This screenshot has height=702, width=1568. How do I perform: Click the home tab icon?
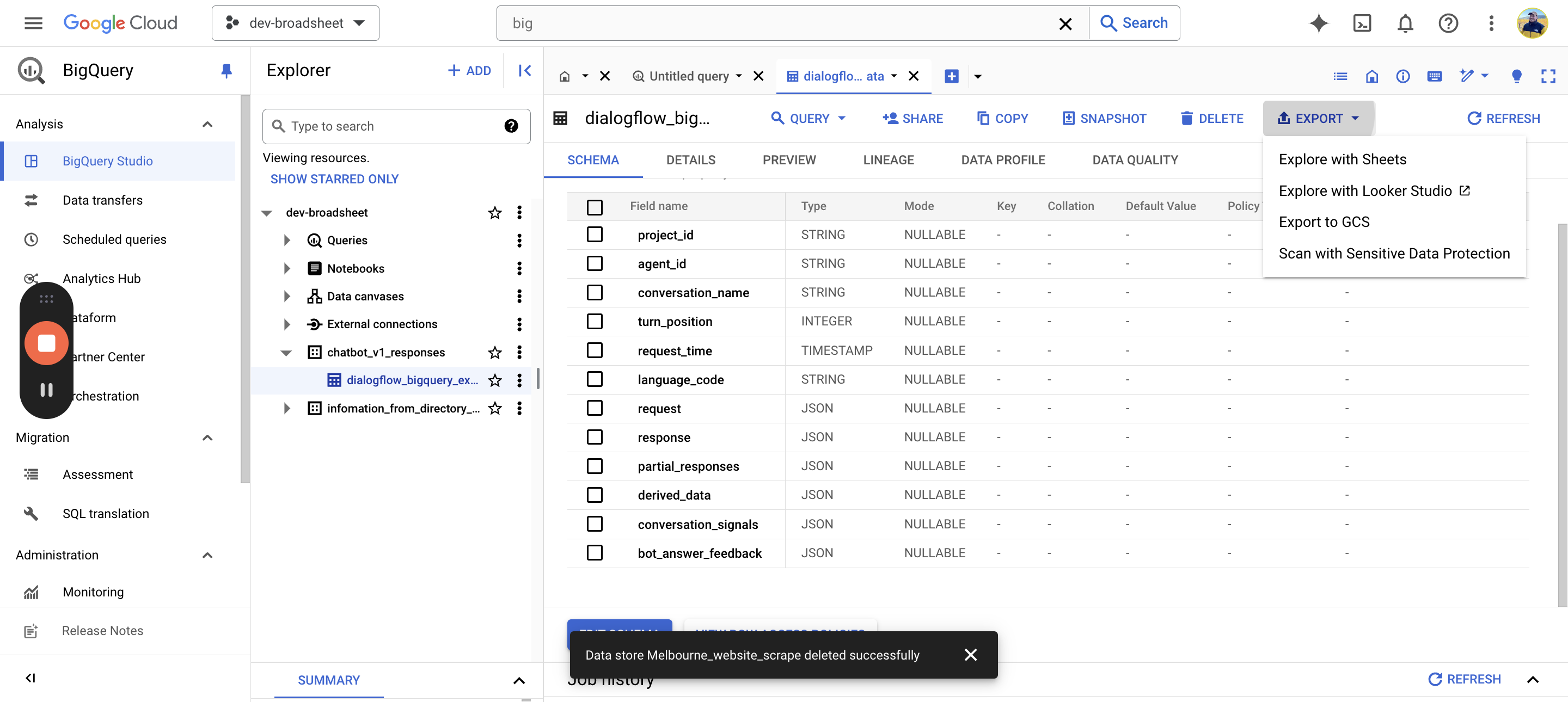[565, 76]
